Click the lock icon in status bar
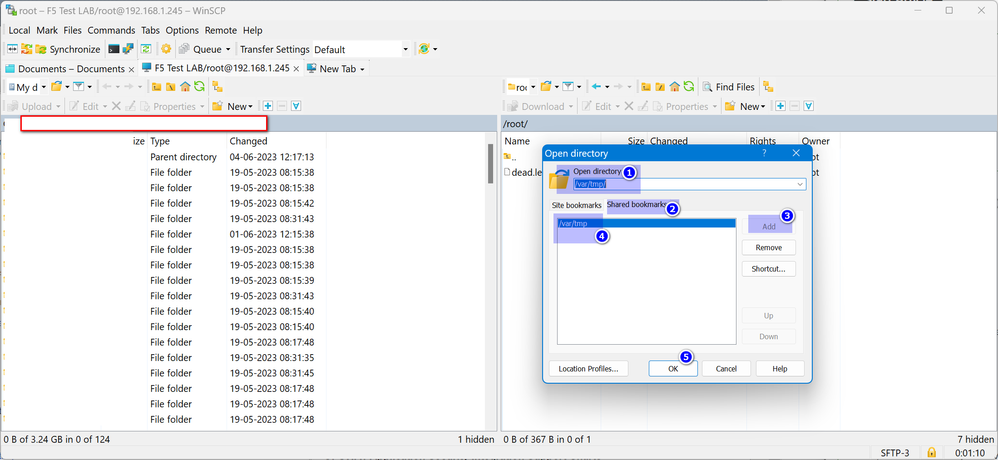998x460 pixels. click(931, 452)
